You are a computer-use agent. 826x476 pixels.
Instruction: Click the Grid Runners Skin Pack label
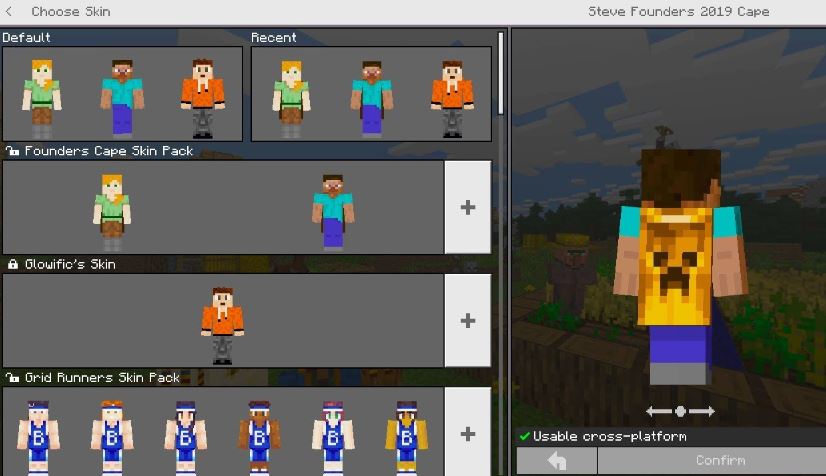pos(102,378)
